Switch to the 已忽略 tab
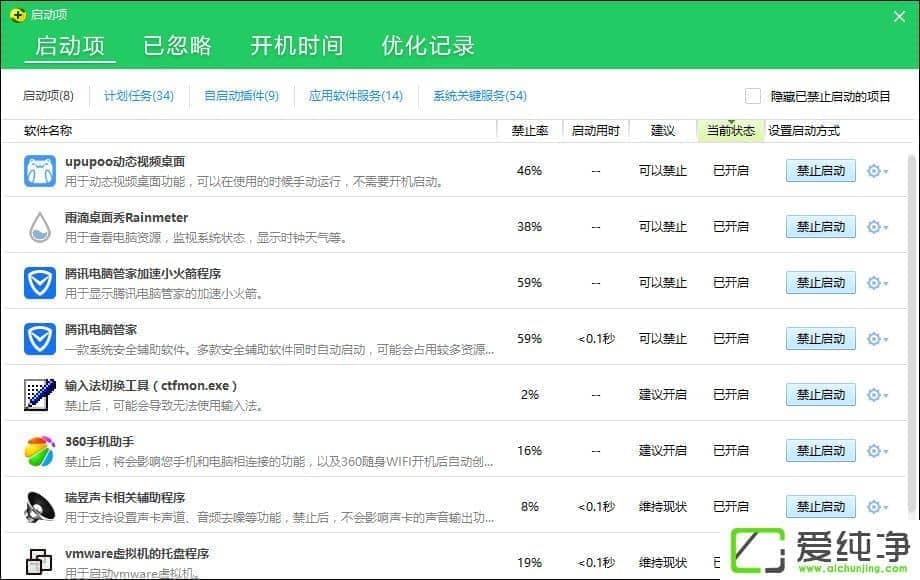The image size is (920, 580). [x=177, y=46]
